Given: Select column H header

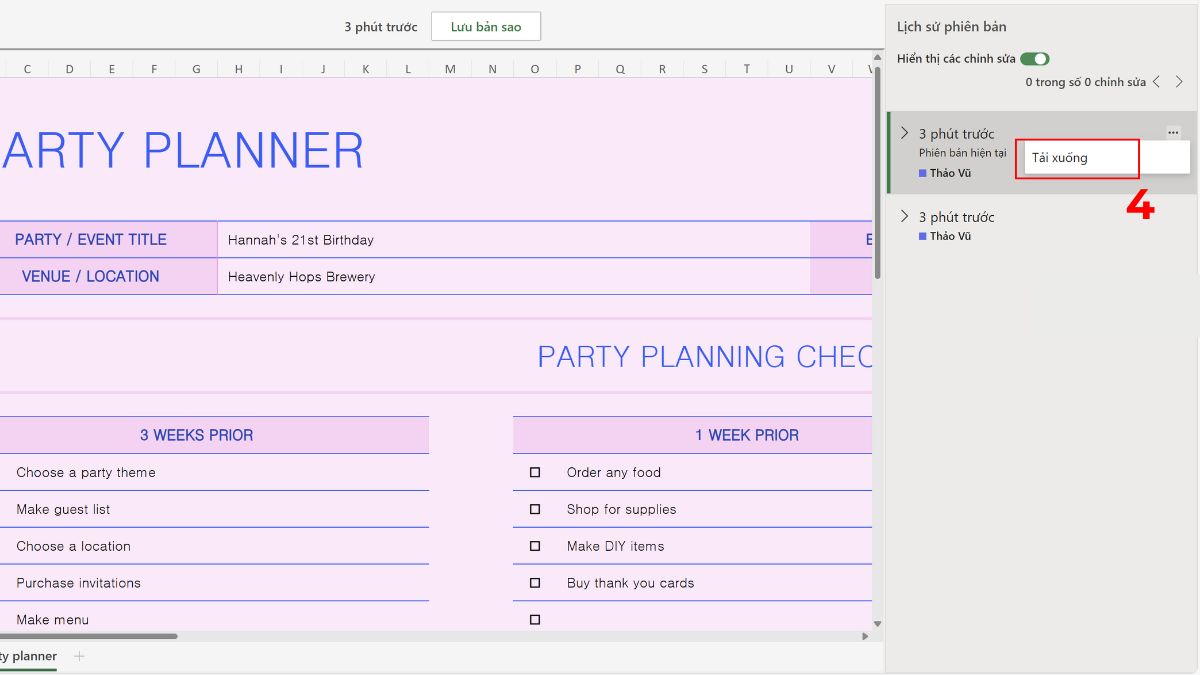Looking at the screenshot, I should click(238, 69).
